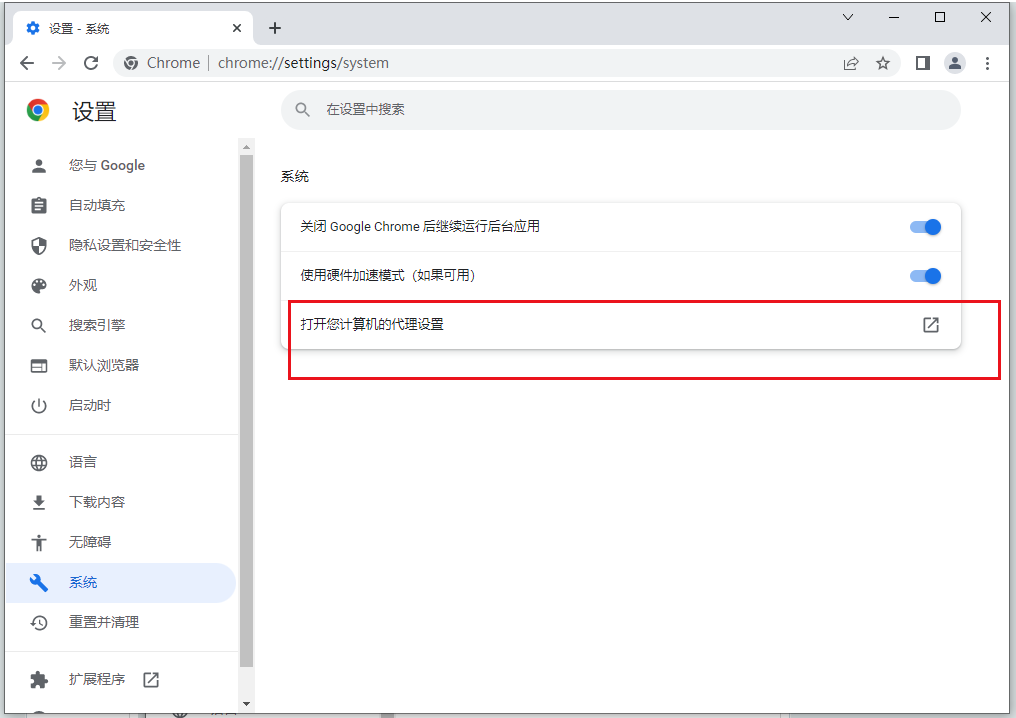The image size is (1016, 718).
Task: Click the shield icon beside 隐私设置和安全性
Action: coord(39,246)
